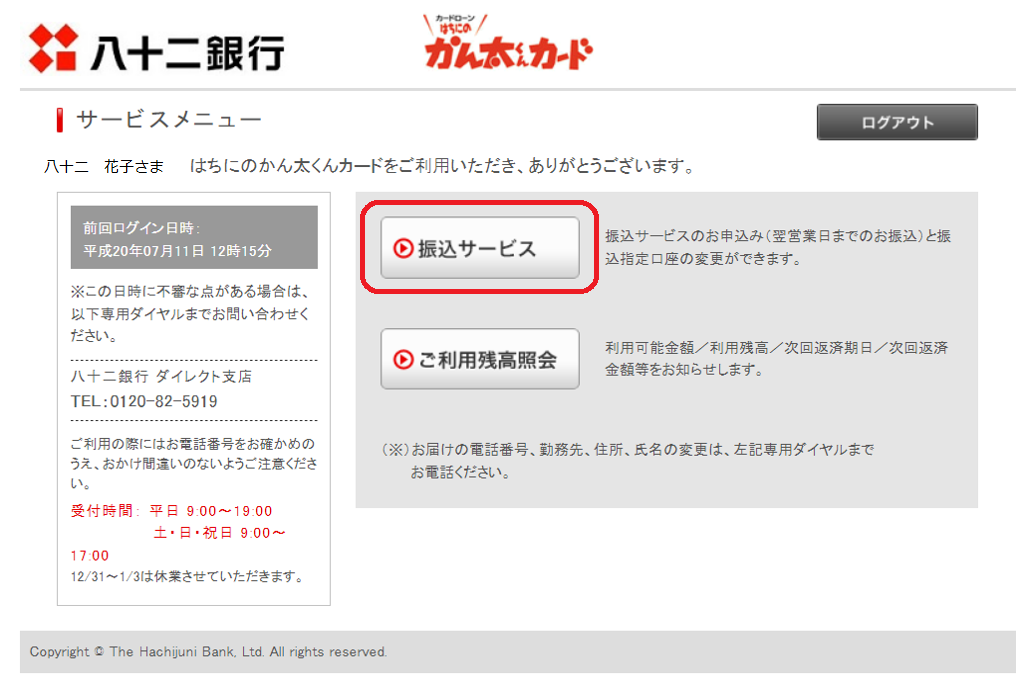Click the 平成20年07月11日 12時15分 timestamp
The height and width of the screenshot is (688, 1022).
click(x=177, y=251)
